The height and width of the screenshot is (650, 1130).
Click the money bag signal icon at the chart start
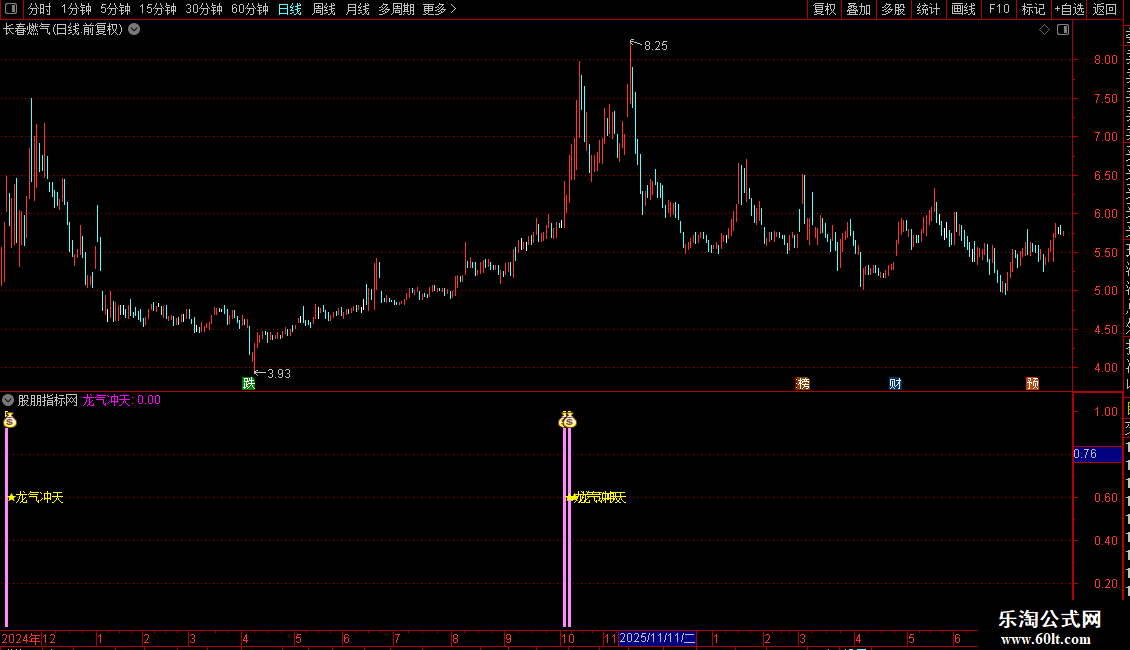[x=9, y=419]
